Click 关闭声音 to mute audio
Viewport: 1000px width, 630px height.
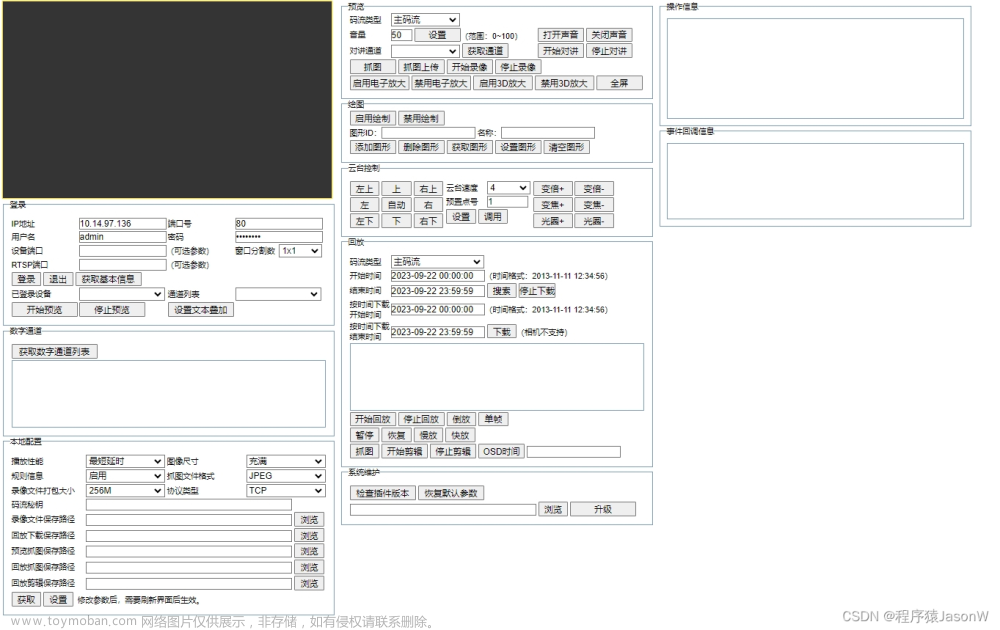[609, 35]
